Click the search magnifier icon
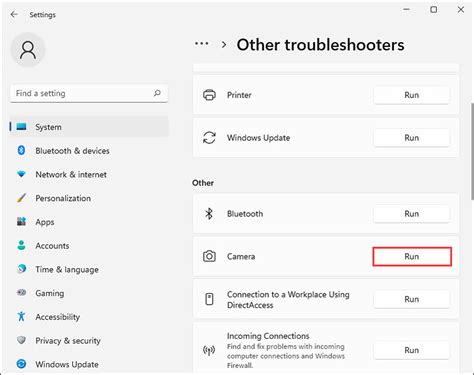The height and width of the screenshot is (375, 474). pyautogui.click(x=157, y=93)
